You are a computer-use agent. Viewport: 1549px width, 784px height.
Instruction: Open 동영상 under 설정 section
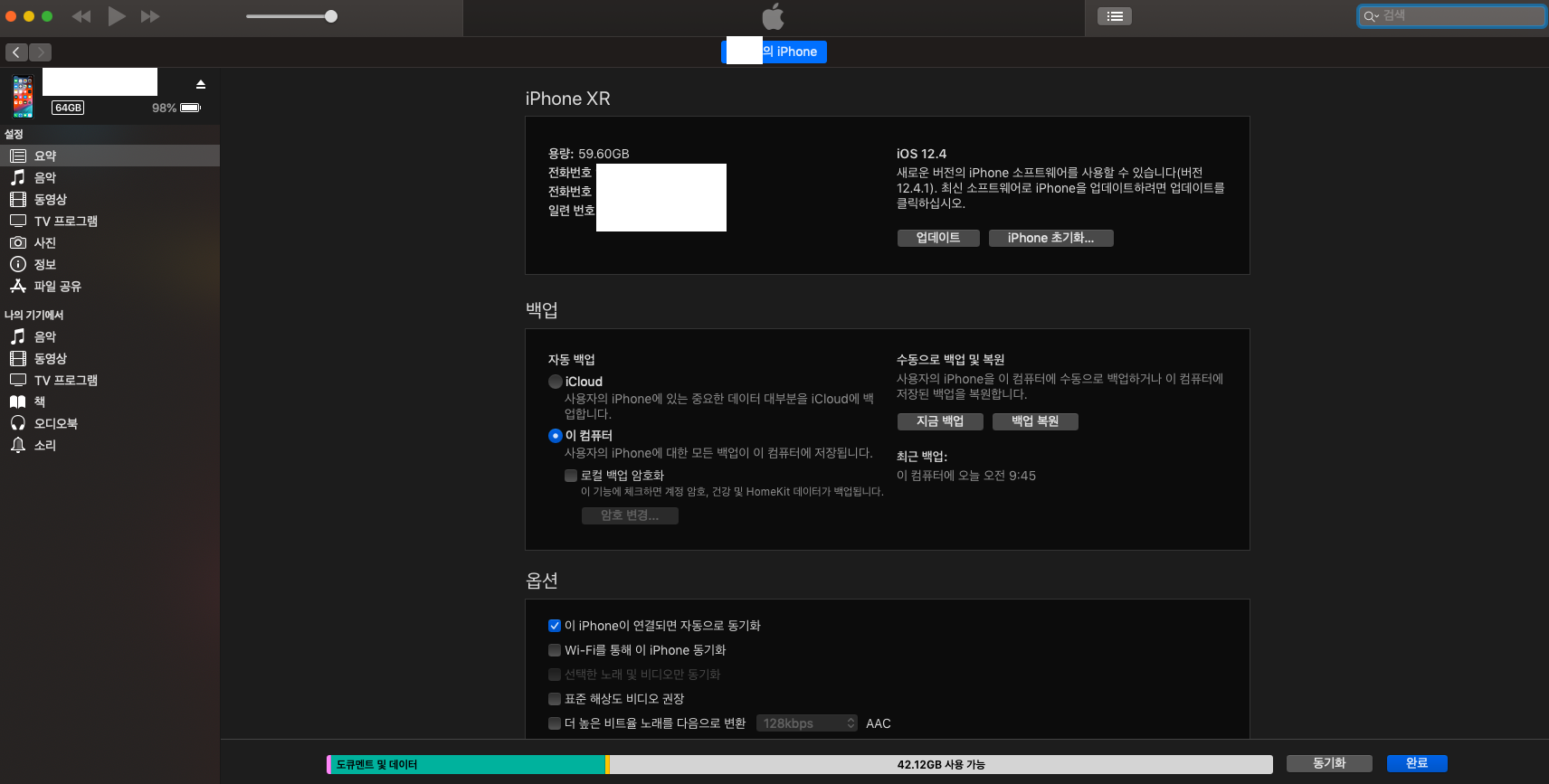click(109, 199)
